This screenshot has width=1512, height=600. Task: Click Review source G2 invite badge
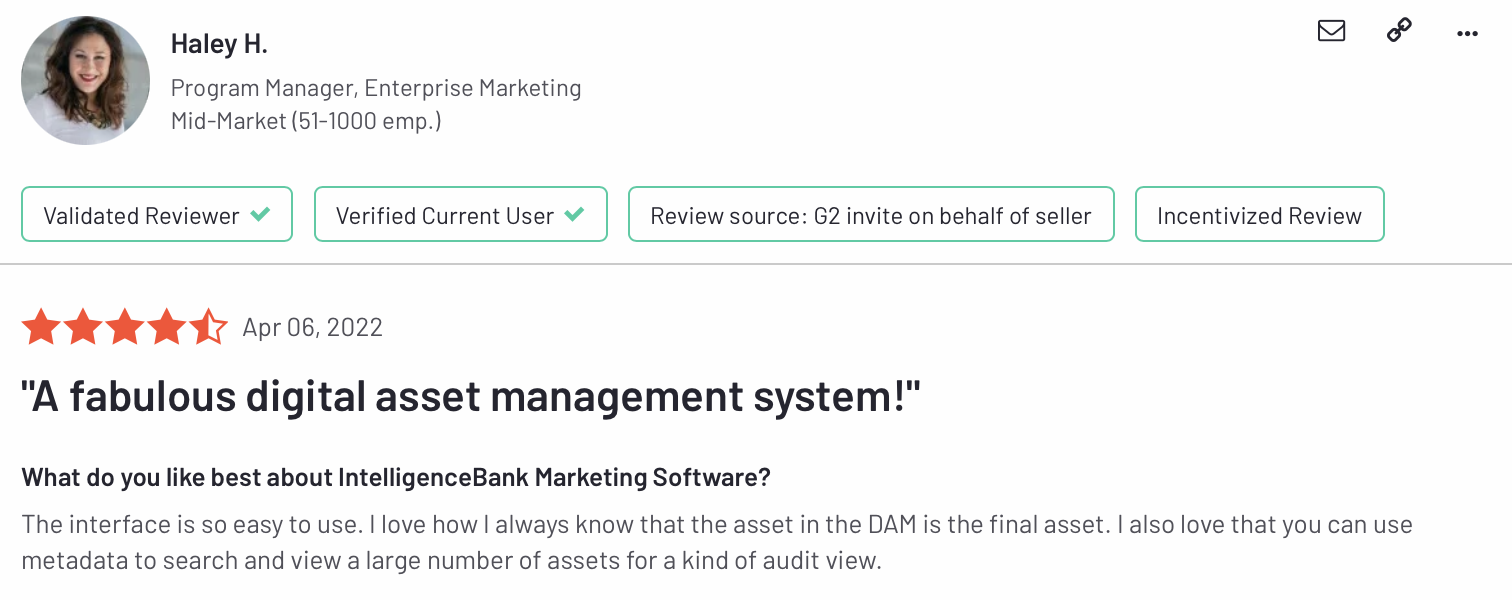click(x=871, y=214)
